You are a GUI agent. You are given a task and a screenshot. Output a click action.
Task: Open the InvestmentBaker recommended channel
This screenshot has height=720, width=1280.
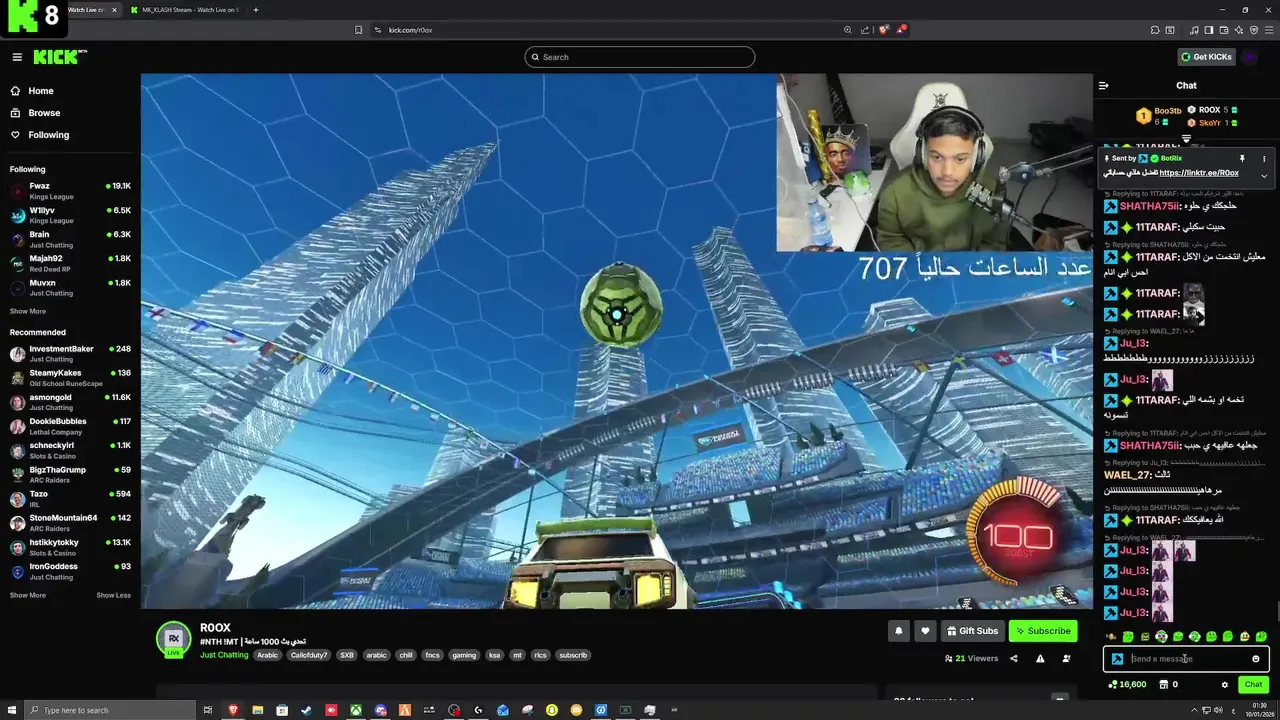point(70,354)
